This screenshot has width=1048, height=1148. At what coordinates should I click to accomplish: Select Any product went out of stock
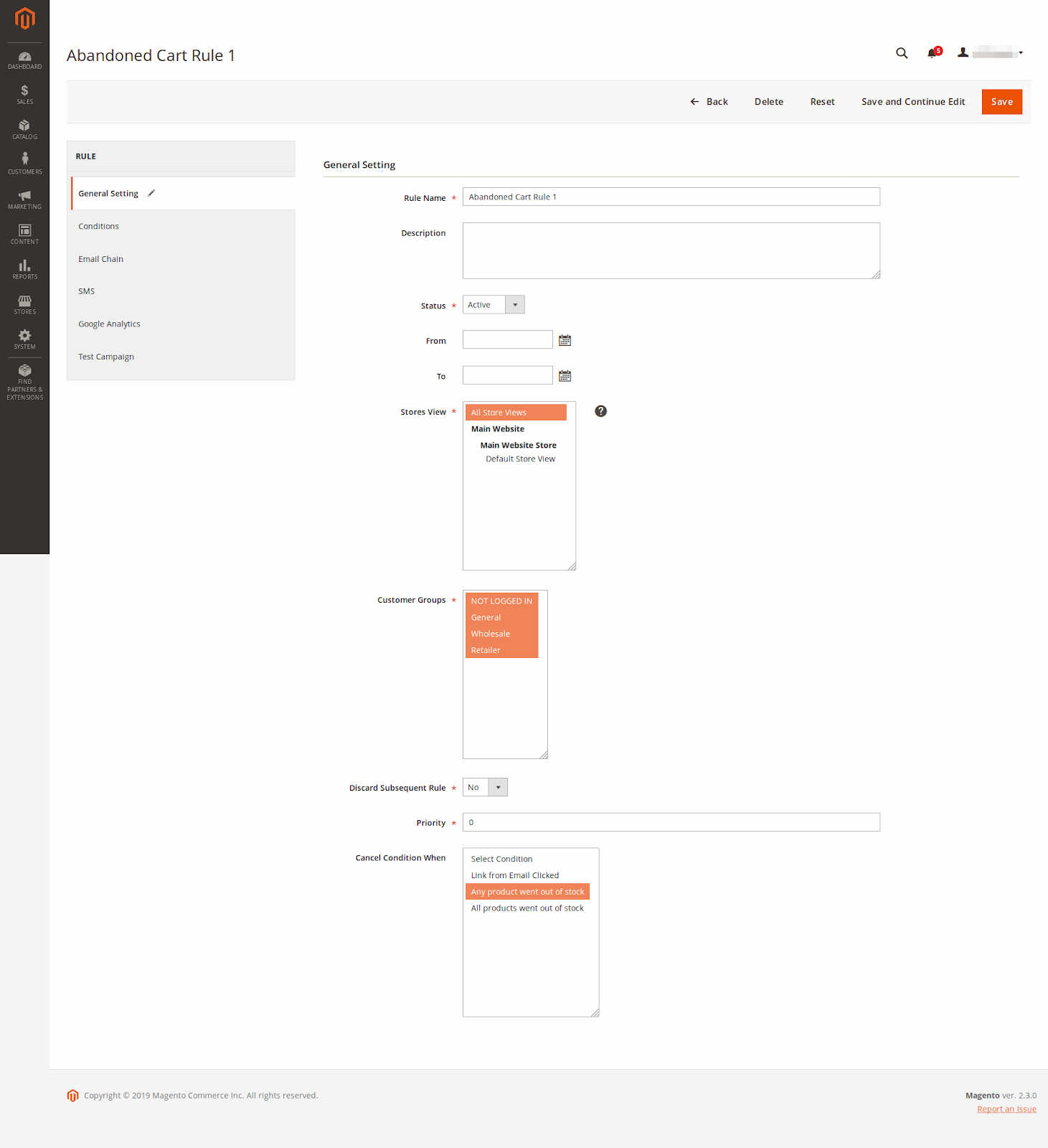click(x=527, y=892)
